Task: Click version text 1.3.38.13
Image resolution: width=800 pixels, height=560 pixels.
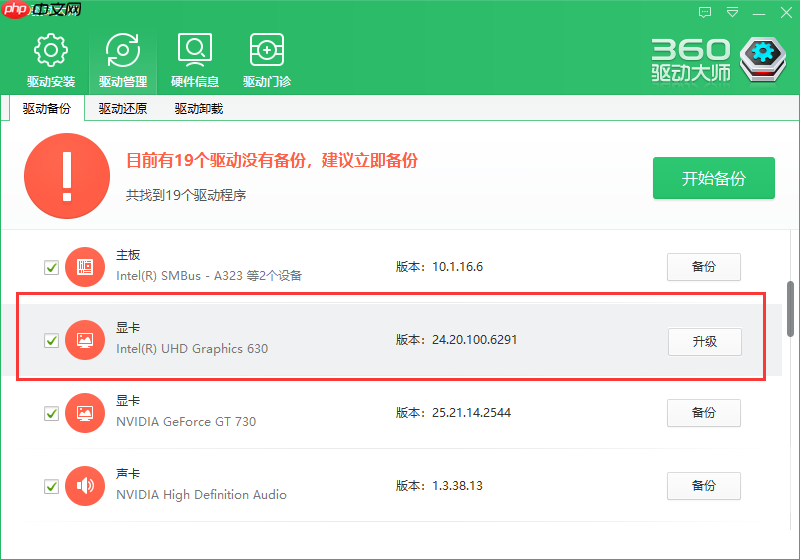Action: pos(457,486)
